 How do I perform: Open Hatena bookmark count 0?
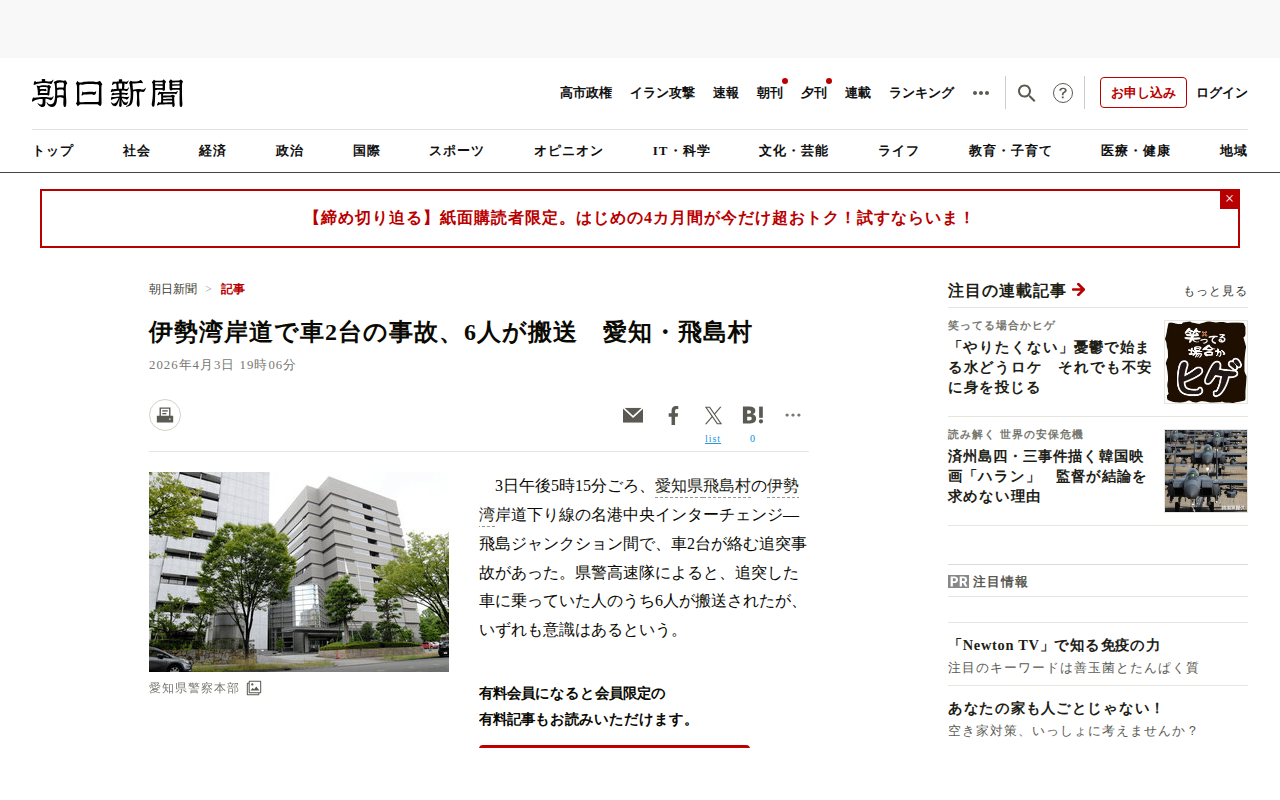pyautogui.click(x=753, y=438)
